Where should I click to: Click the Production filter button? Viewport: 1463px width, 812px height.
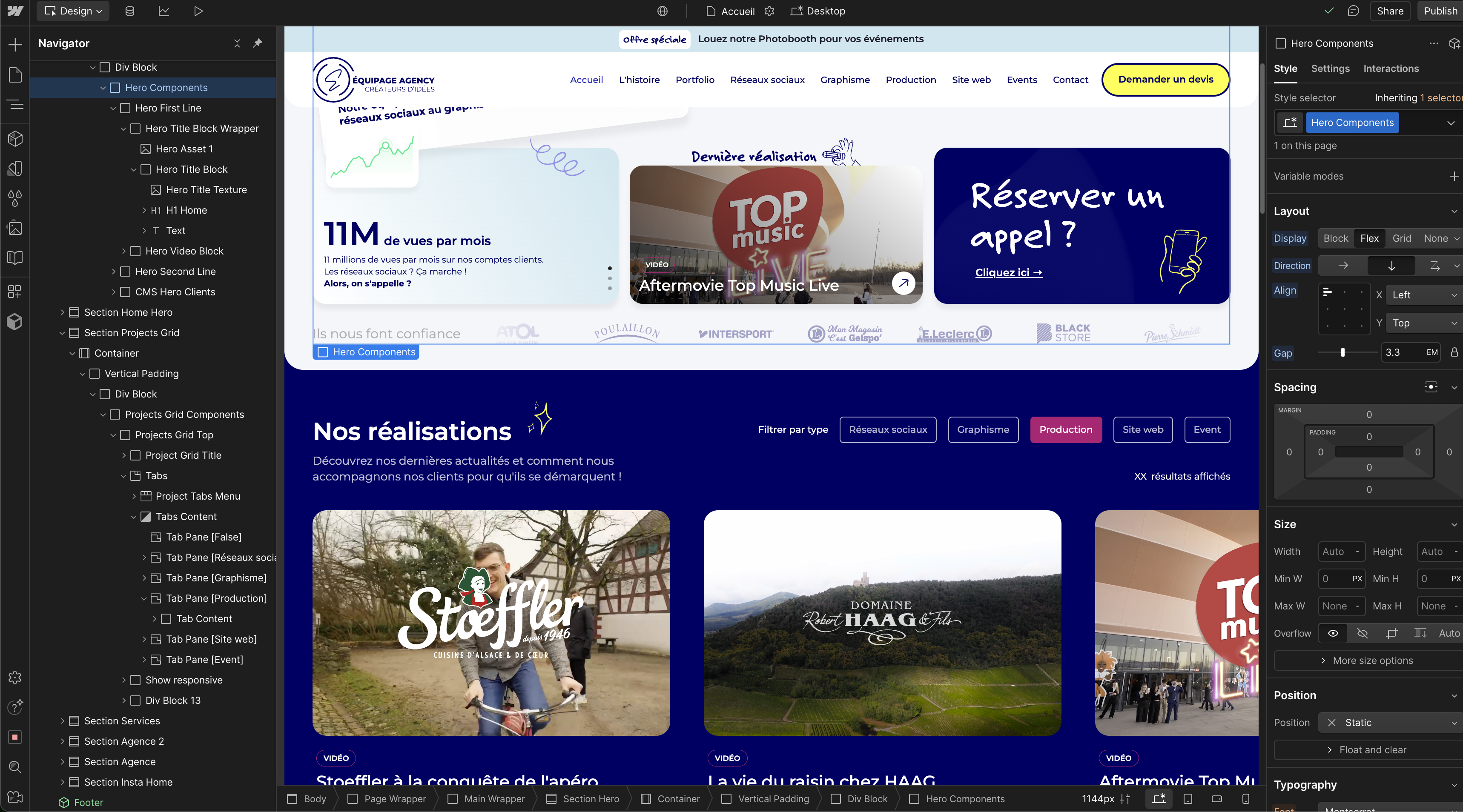pos(1065,430)
